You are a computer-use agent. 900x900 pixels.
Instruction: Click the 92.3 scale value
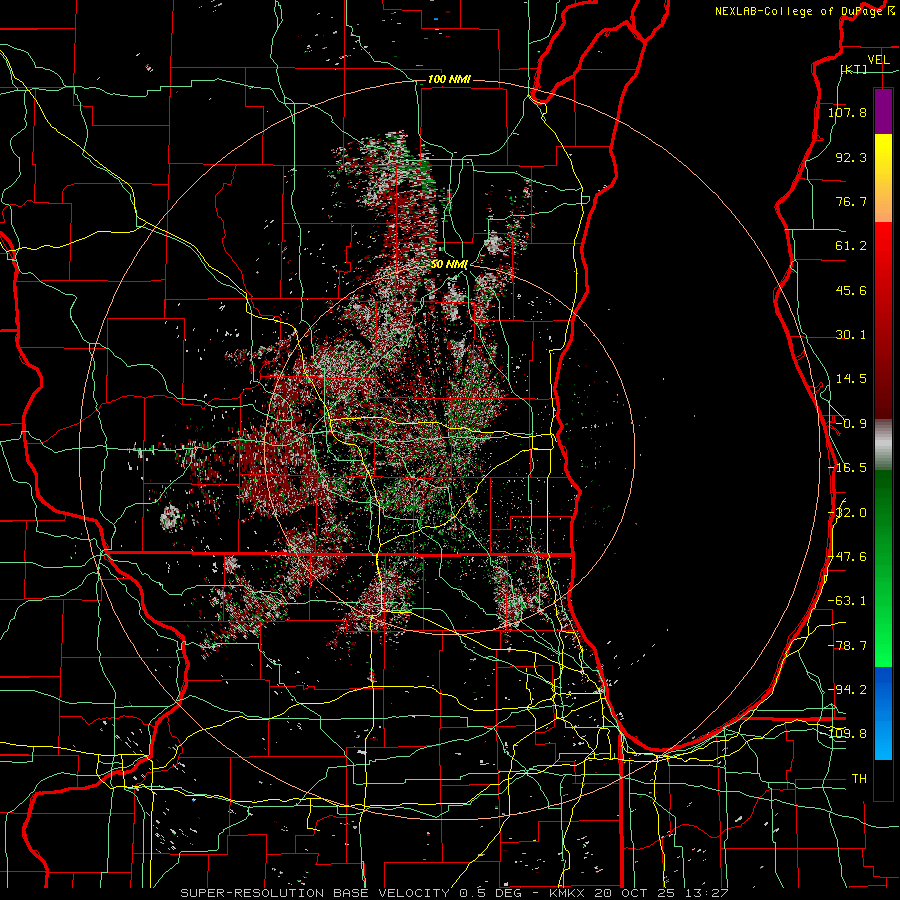851,157
